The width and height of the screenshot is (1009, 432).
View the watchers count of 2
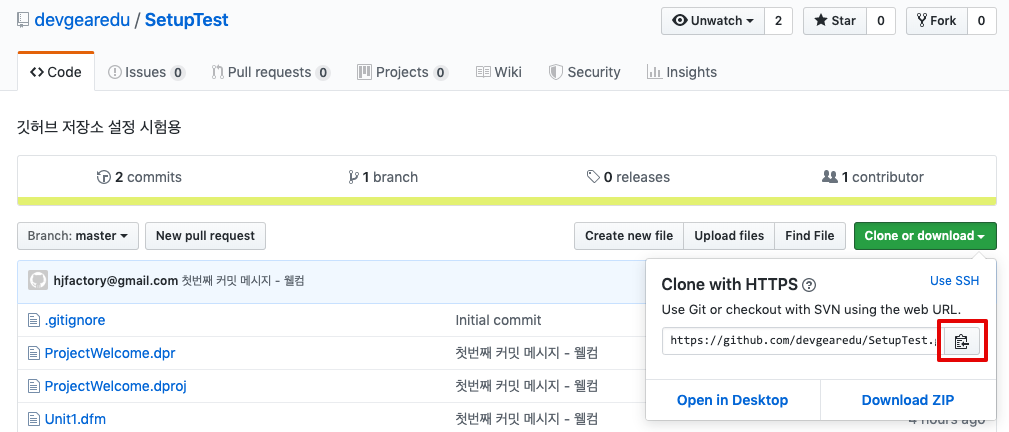coord(778,21)
